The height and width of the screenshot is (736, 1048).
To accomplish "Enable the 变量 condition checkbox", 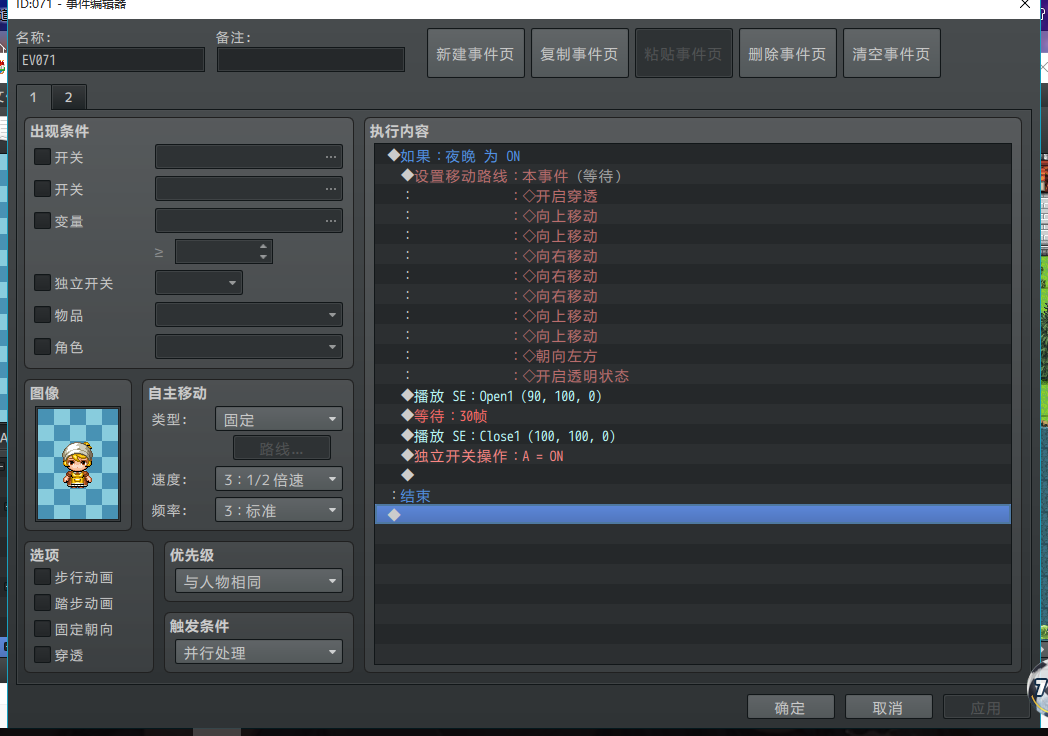I will tap(42, 220).
